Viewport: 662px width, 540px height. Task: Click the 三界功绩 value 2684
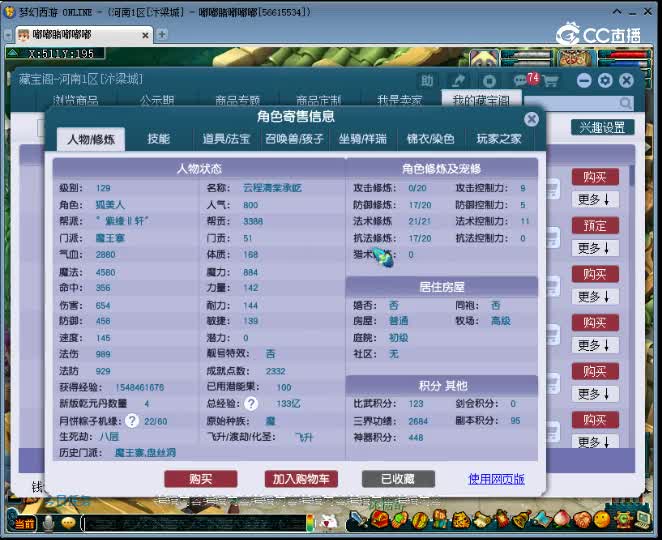pyautogui.click(x=418, y=421)
